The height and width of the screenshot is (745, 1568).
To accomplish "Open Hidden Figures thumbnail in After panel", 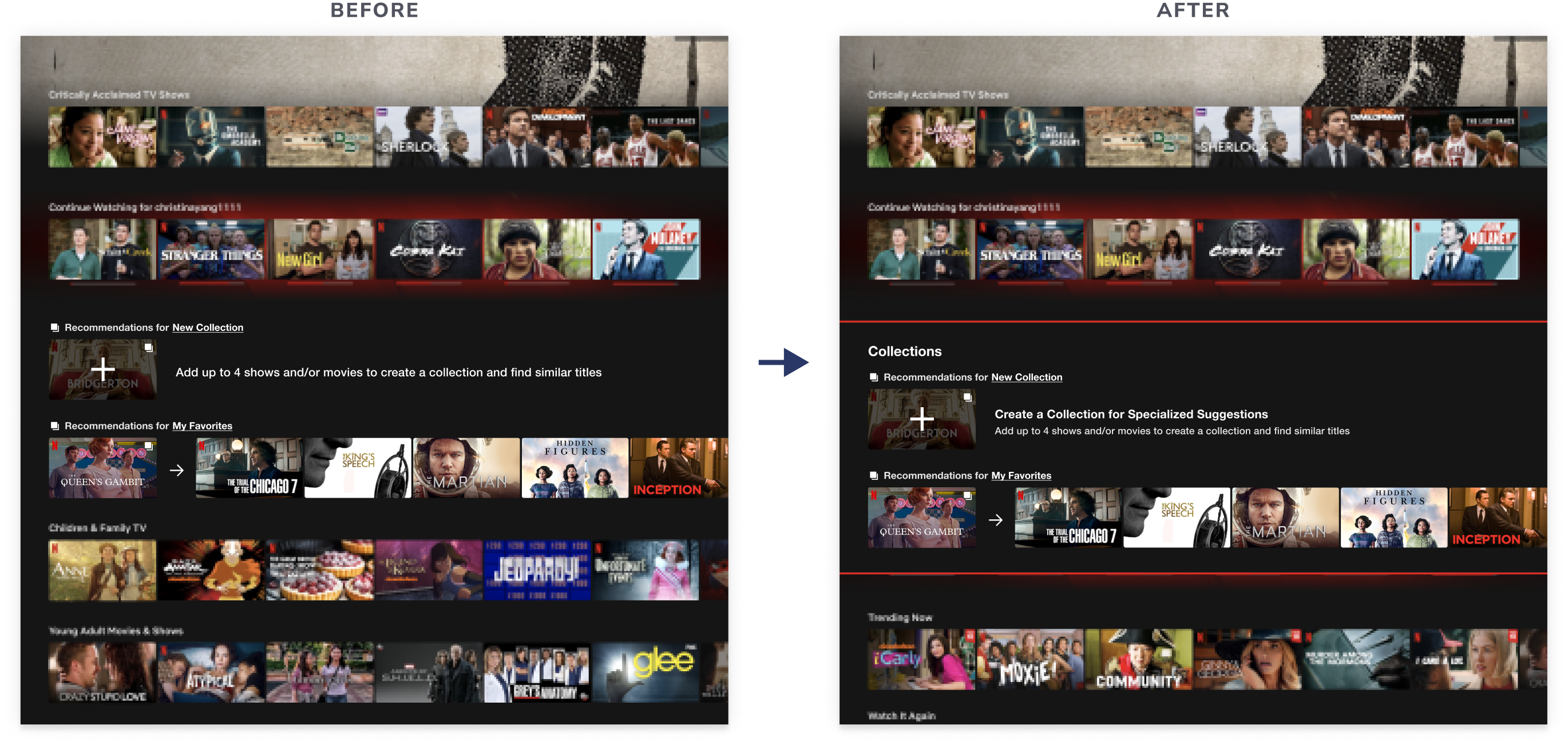I will point(1393,517).
